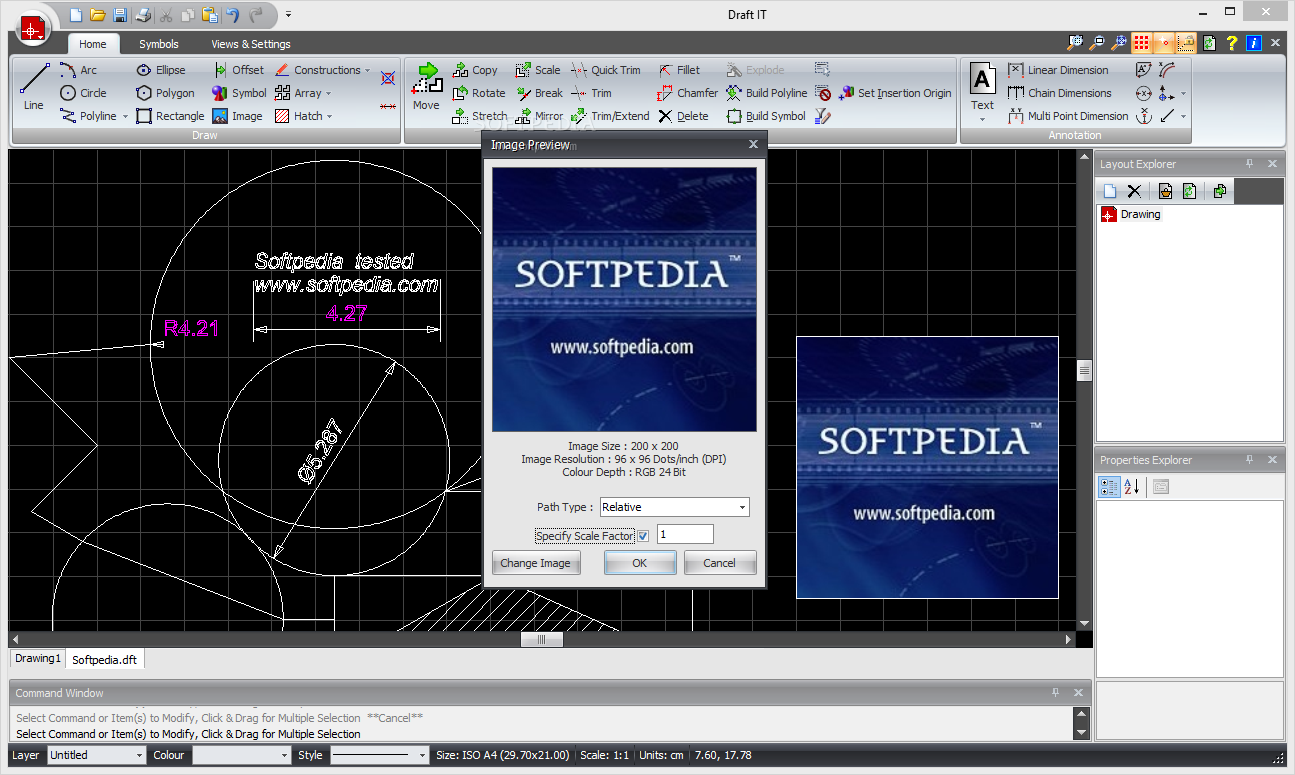
Task: Choose the Arc tool
Action: point(78,70)
